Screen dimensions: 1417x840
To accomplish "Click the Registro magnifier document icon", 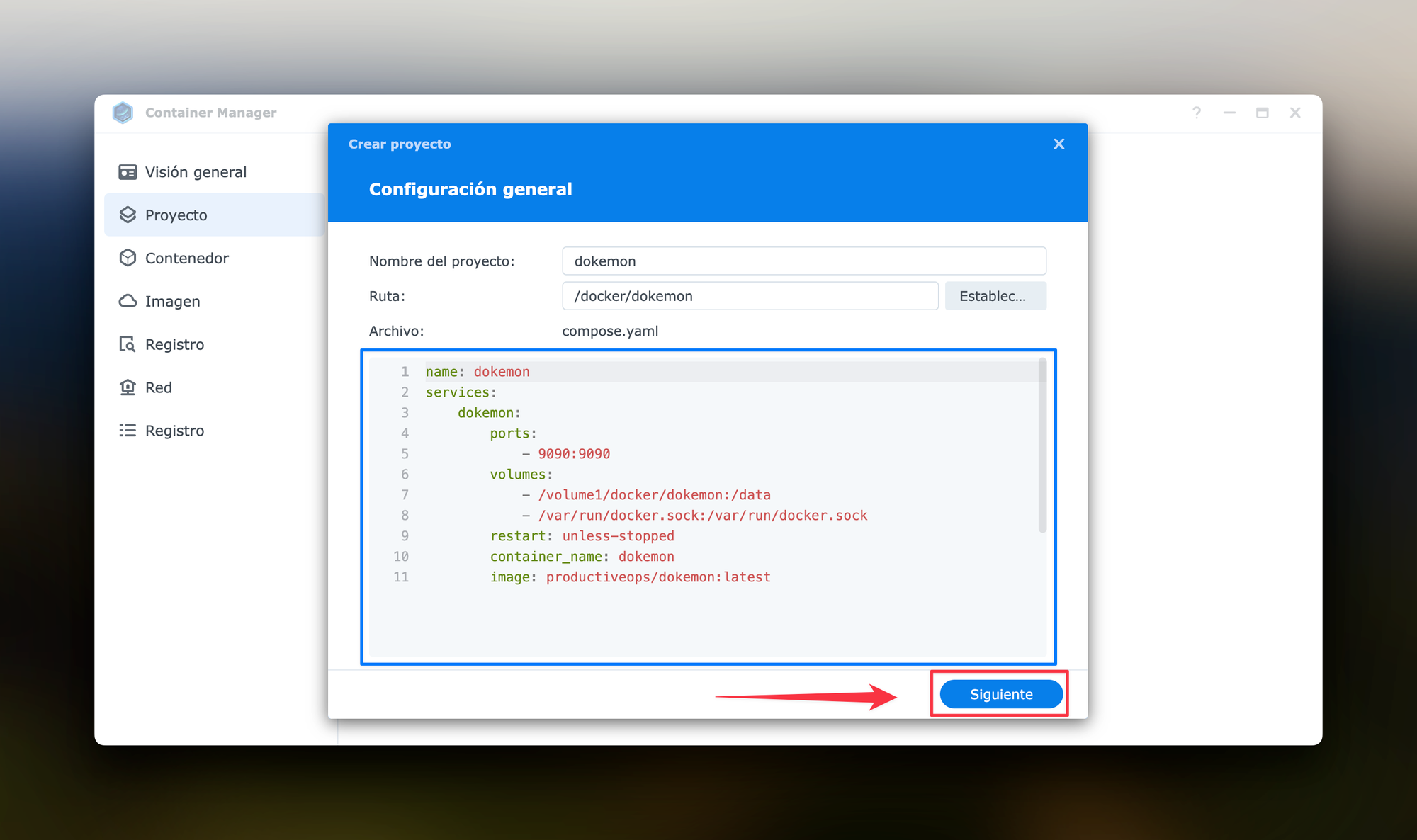I will pyautogui.click(x=128, y=344).
